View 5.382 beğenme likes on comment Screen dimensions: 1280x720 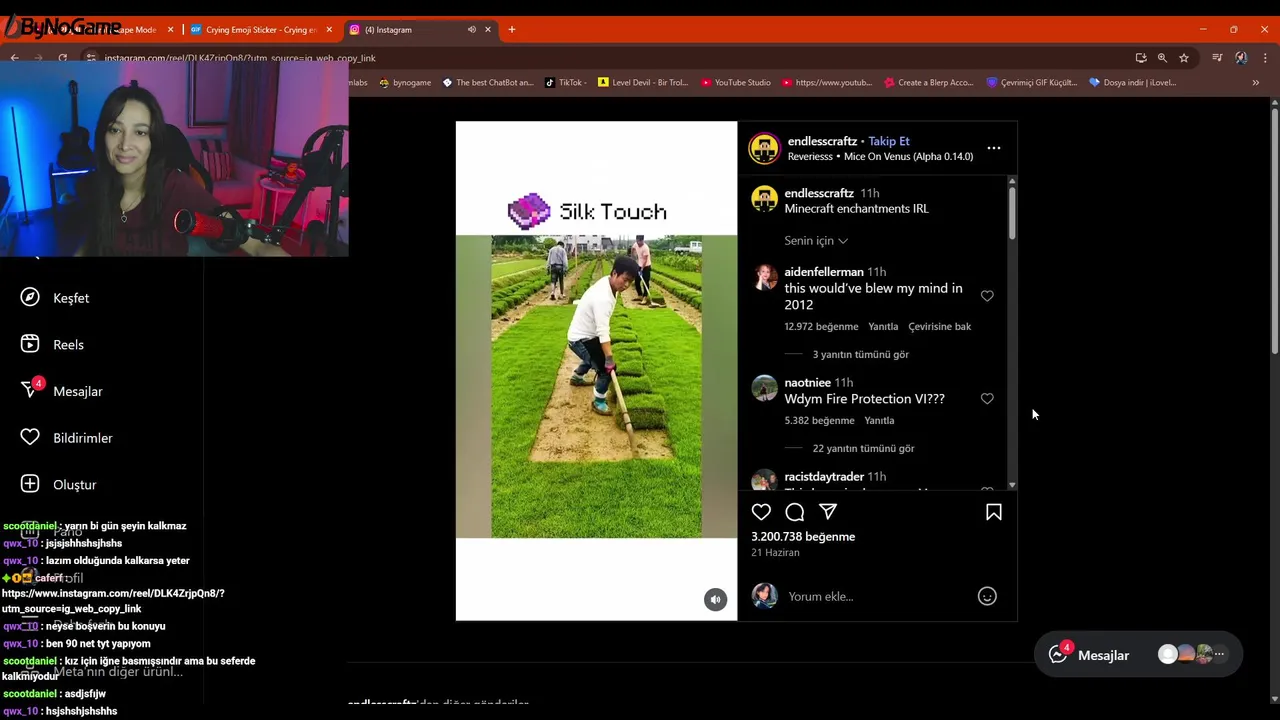[x=819, y=420]
